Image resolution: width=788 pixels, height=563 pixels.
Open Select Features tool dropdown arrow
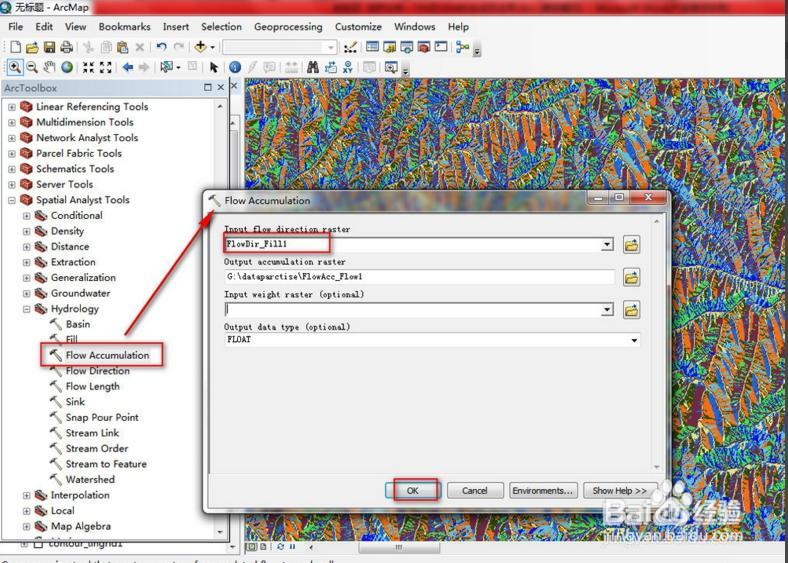pyautogui.click(x=178, y=67)
